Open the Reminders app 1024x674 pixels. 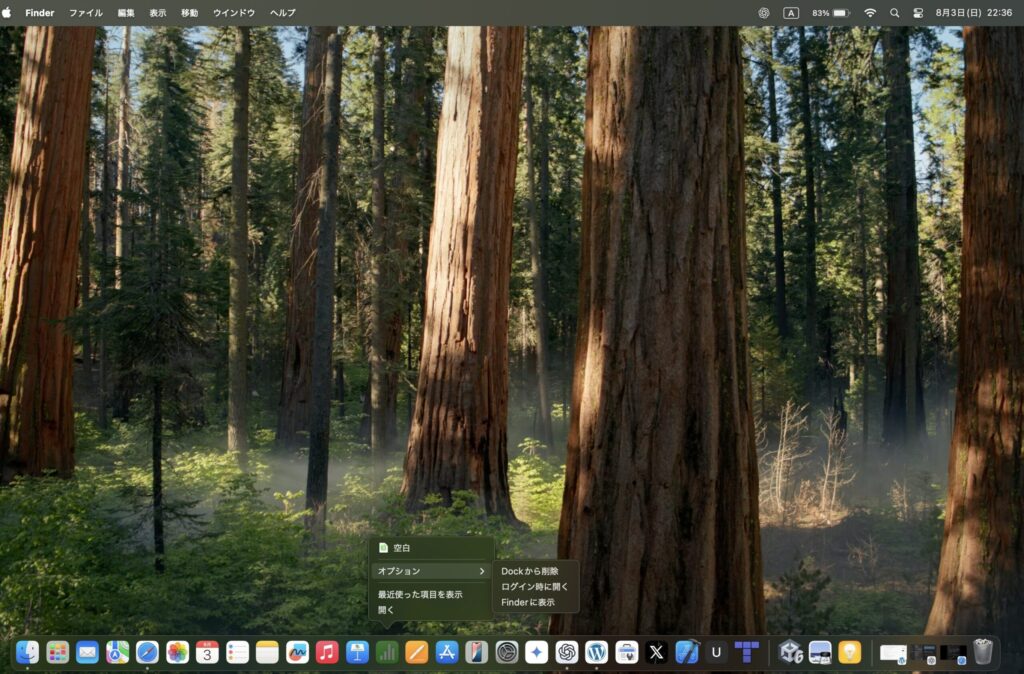[237, 652]
